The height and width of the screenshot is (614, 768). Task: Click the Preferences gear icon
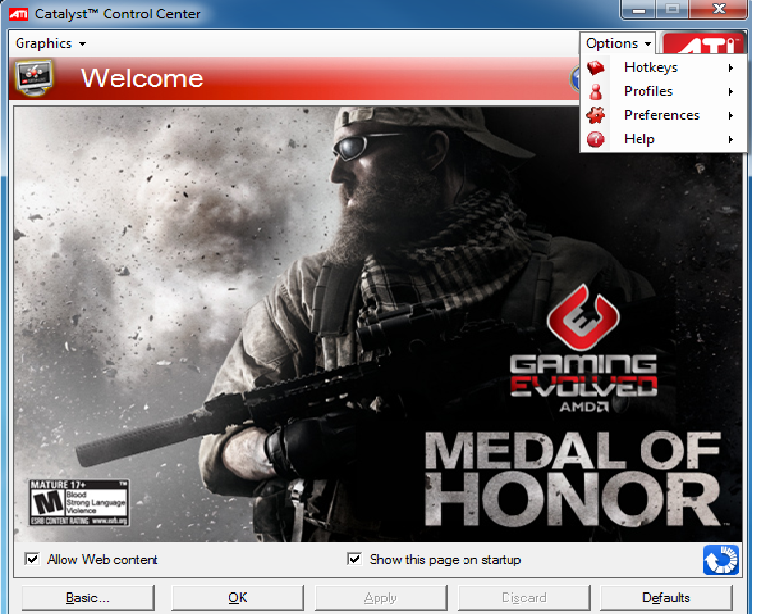click(x=596, y=116)
